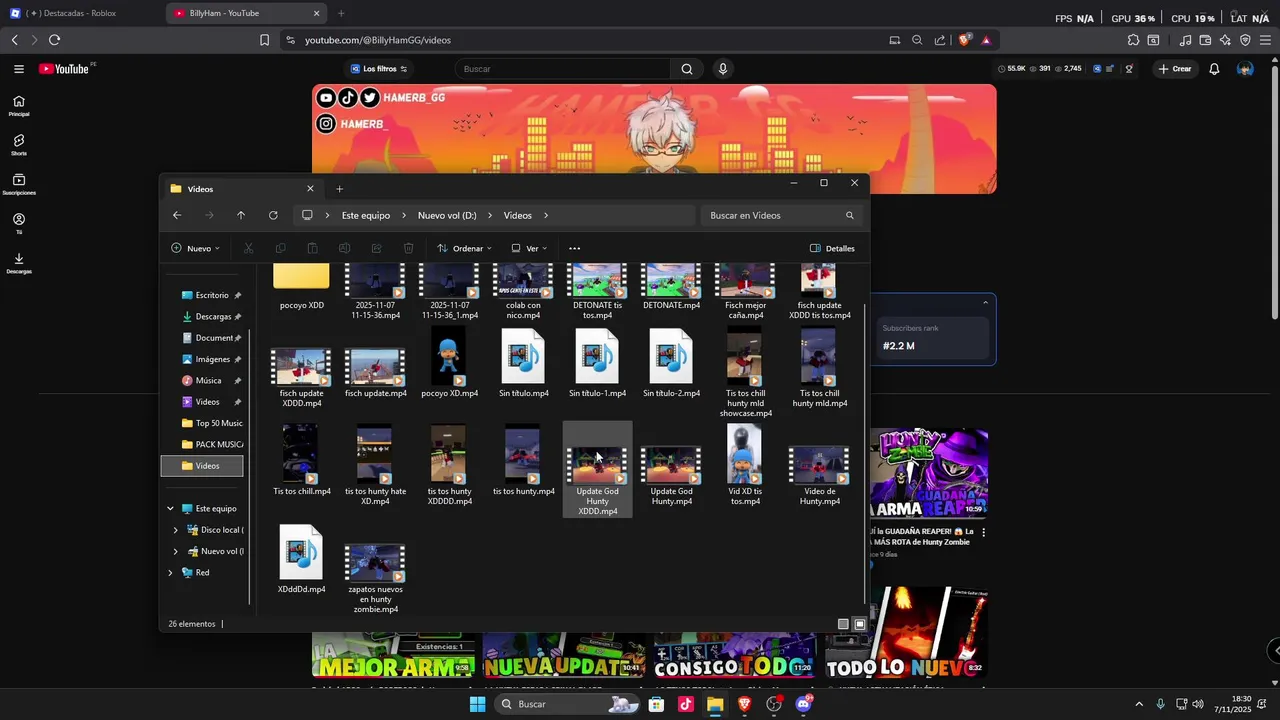Open Escritorio in Explorer quick access
The height and width of the screenshot is (720, 1280).
pos(211,296)
